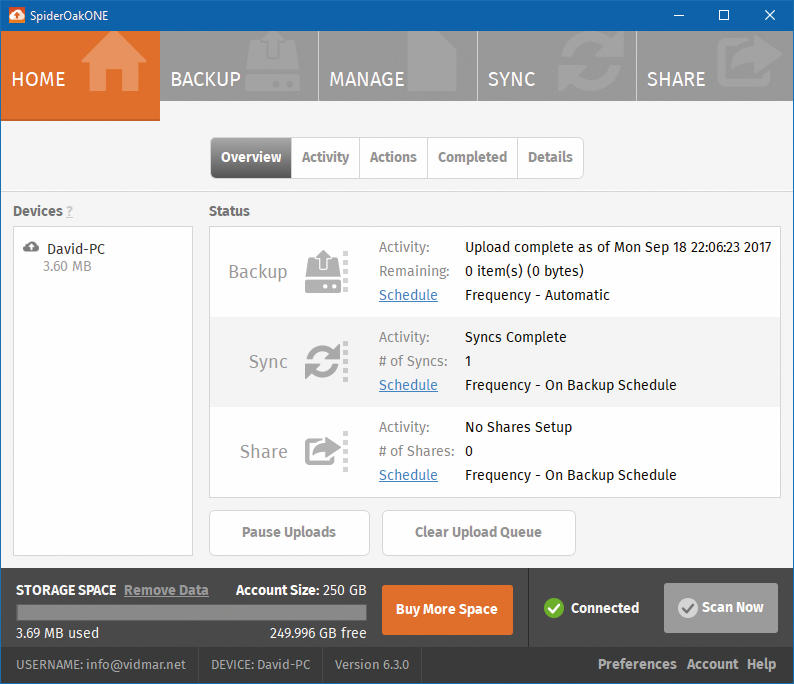794x684 pixels.
Task: Click Buy More Space button
Action: tap(447, 610)
